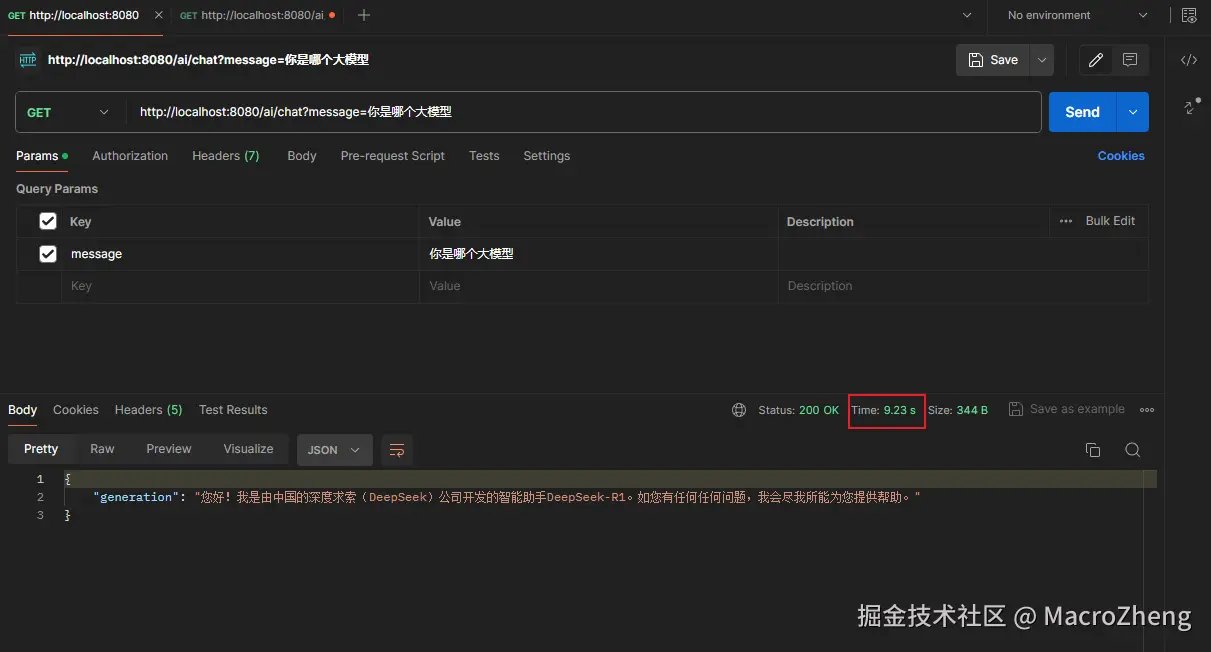The image size is (1211, 652).
Task: Click the Status 200 OK indicator
Action: point(799,410)
